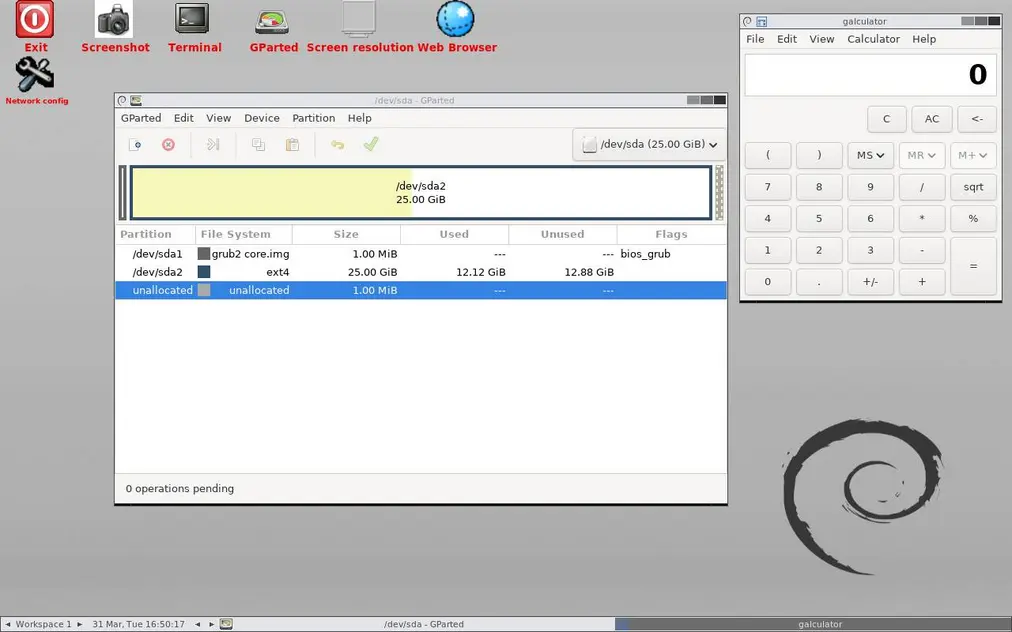Click the taskbar show-desktop icon
1012x632 pixels.
click(x=226, y=624)
